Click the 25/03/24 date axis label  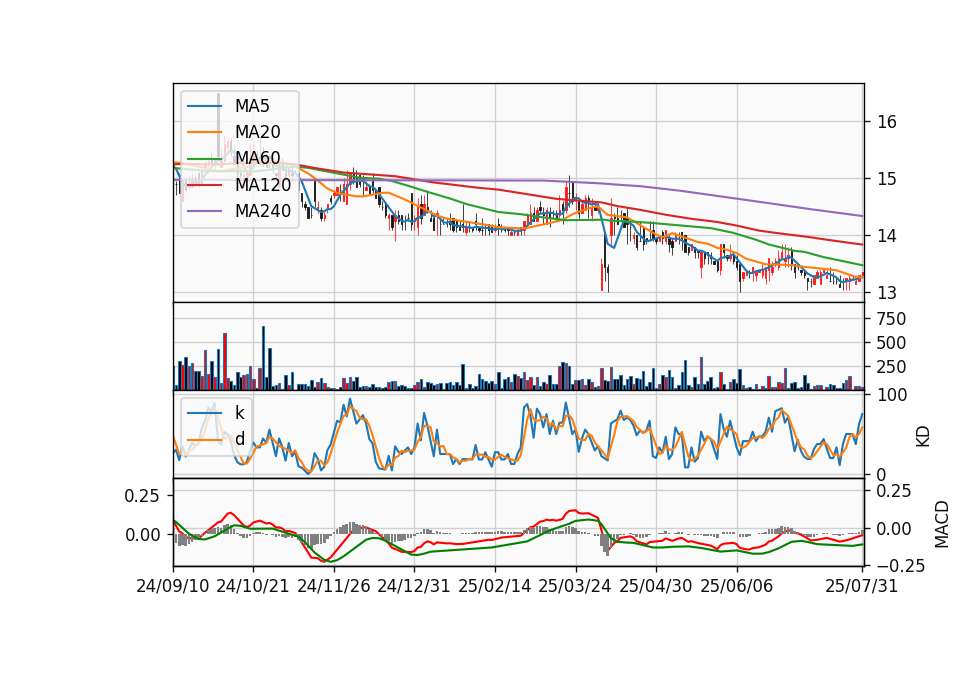[575, 586]
